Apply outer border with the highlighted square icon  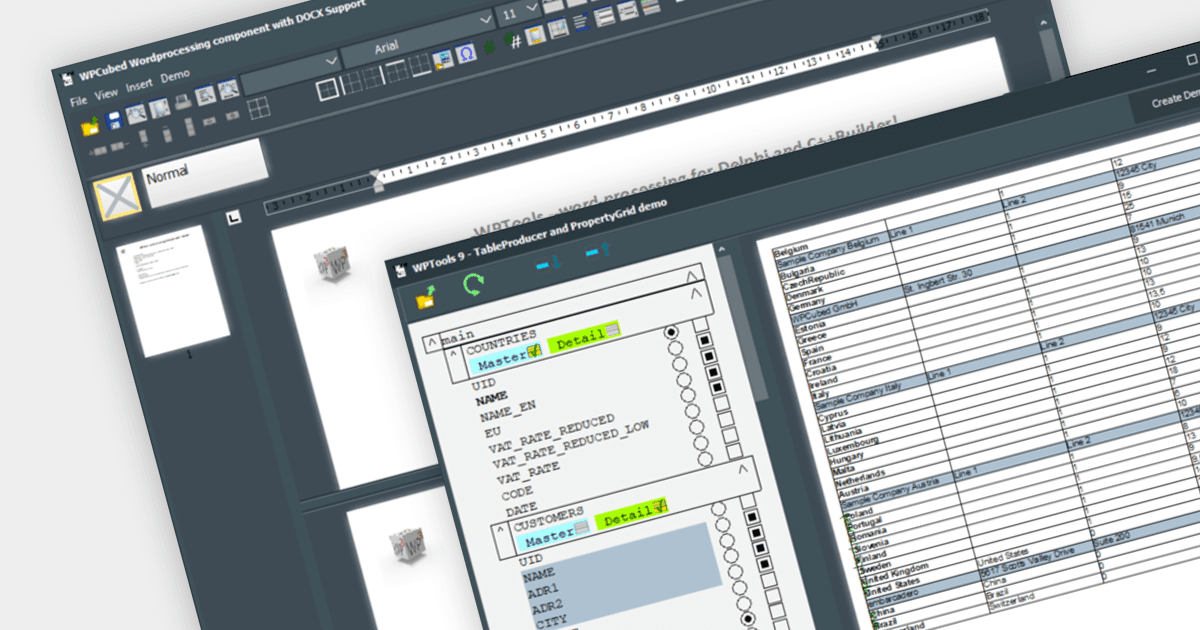click(x=328, y=90)
